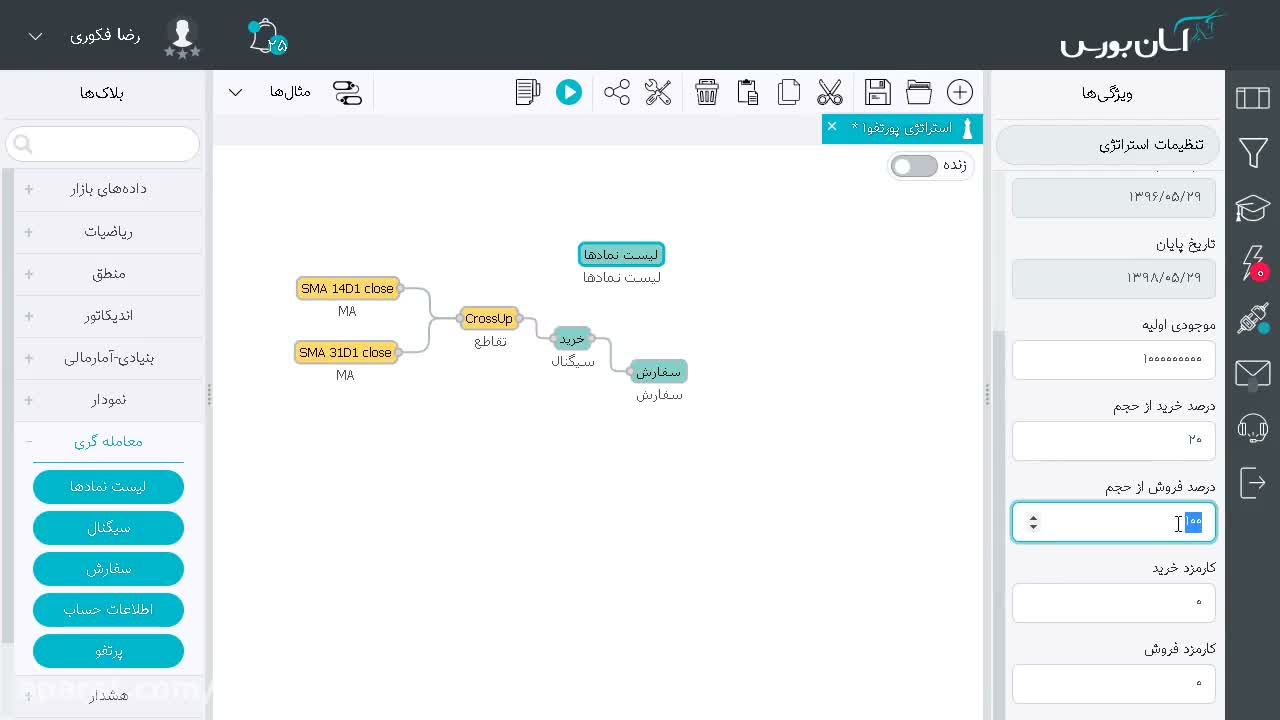Image resolution: width=1280 pixels, height=720 pixels.
Task: Create new strategy with the plus circle icon
Action: pos(960,92)
